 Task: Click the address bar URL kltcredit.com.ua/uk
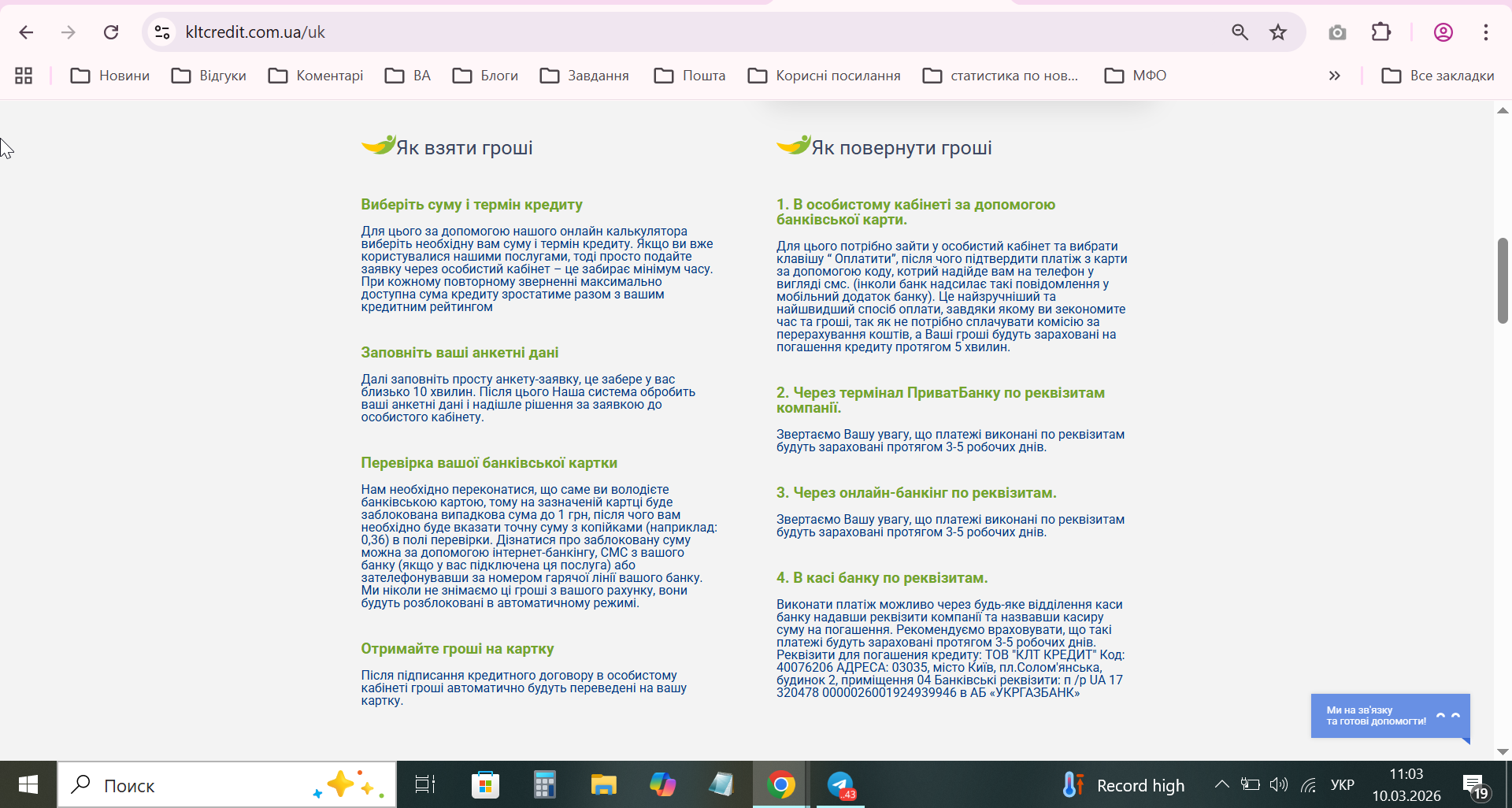[x=255, y=32]
